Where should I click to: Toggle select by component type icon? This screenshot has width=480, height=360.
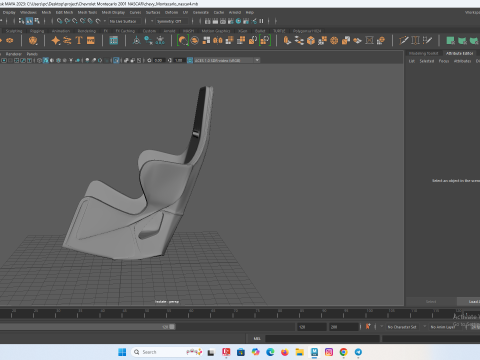[37, 21]
